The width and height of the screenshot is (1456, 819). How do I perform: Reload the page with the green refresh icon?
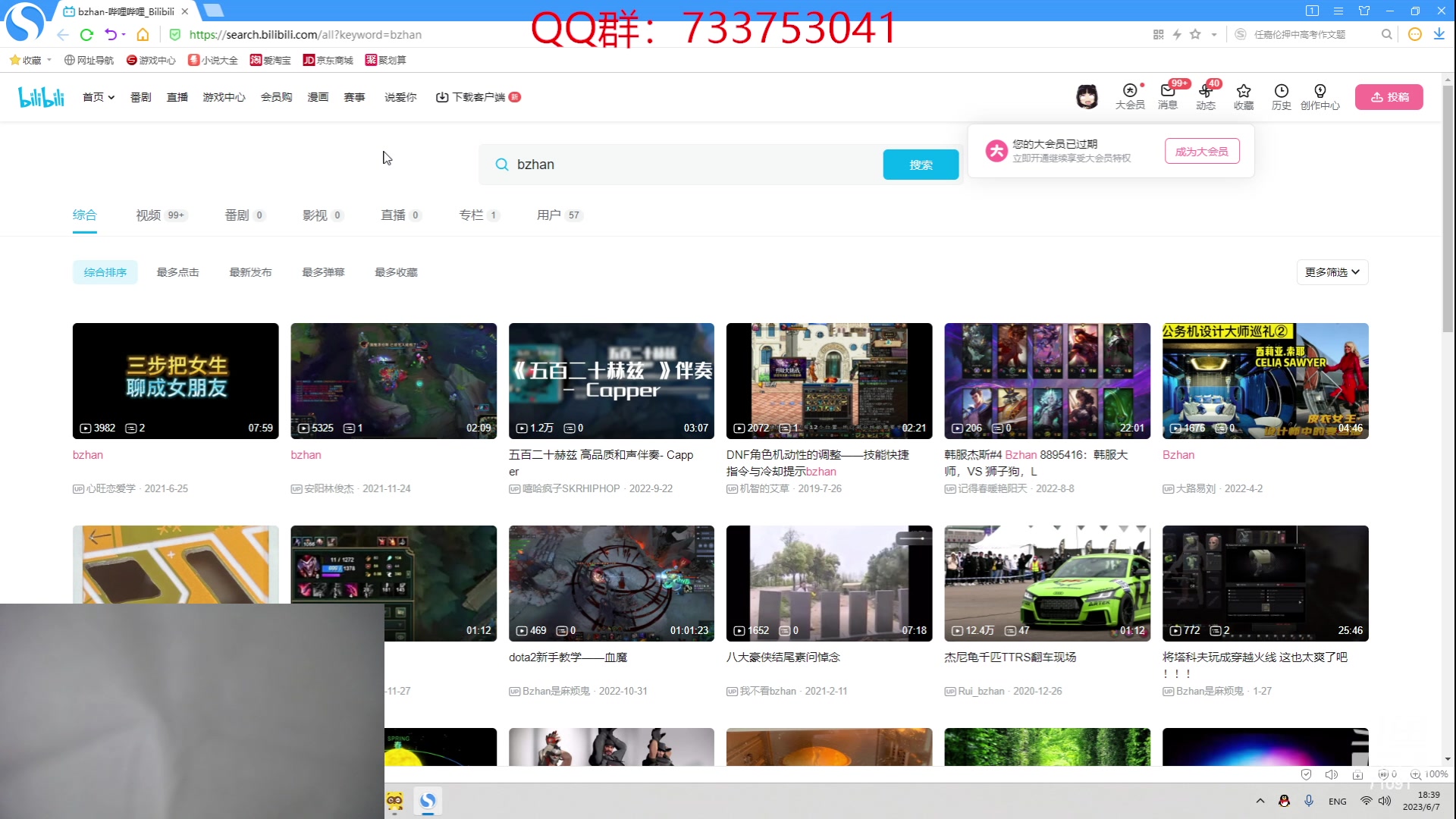(x=86, y=35)
